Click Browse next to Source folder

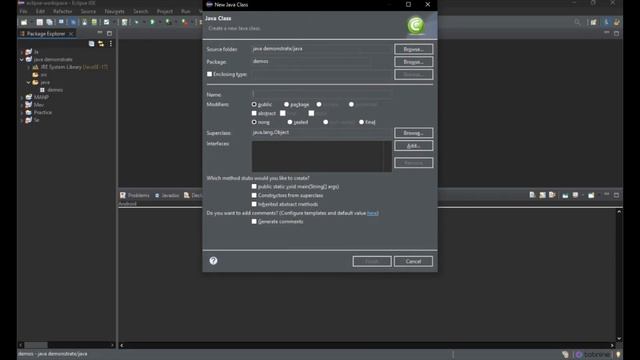point(413,49)
